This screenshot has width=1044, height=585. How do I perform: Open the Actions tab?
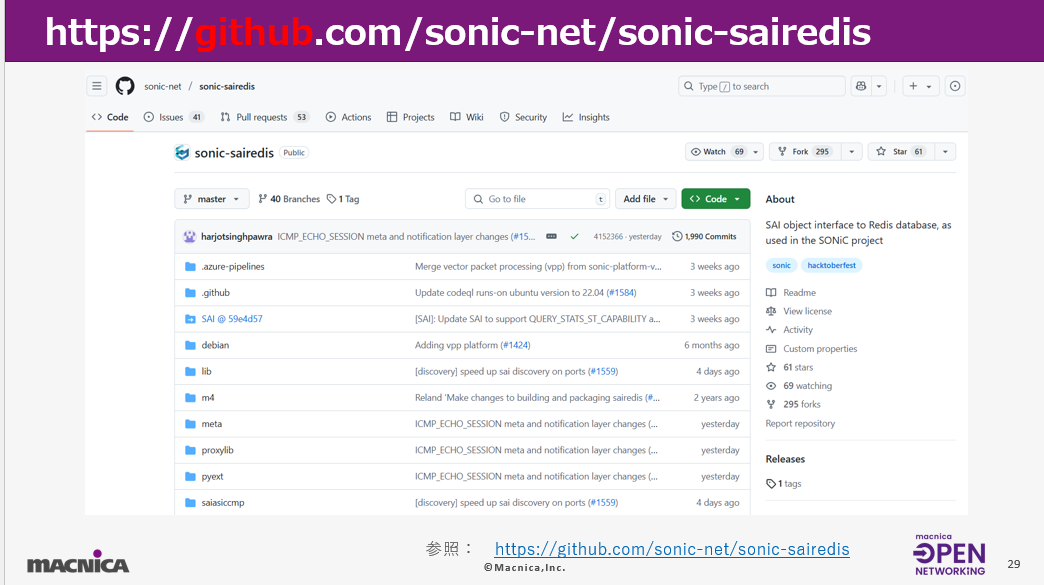[x=348, y=117]
